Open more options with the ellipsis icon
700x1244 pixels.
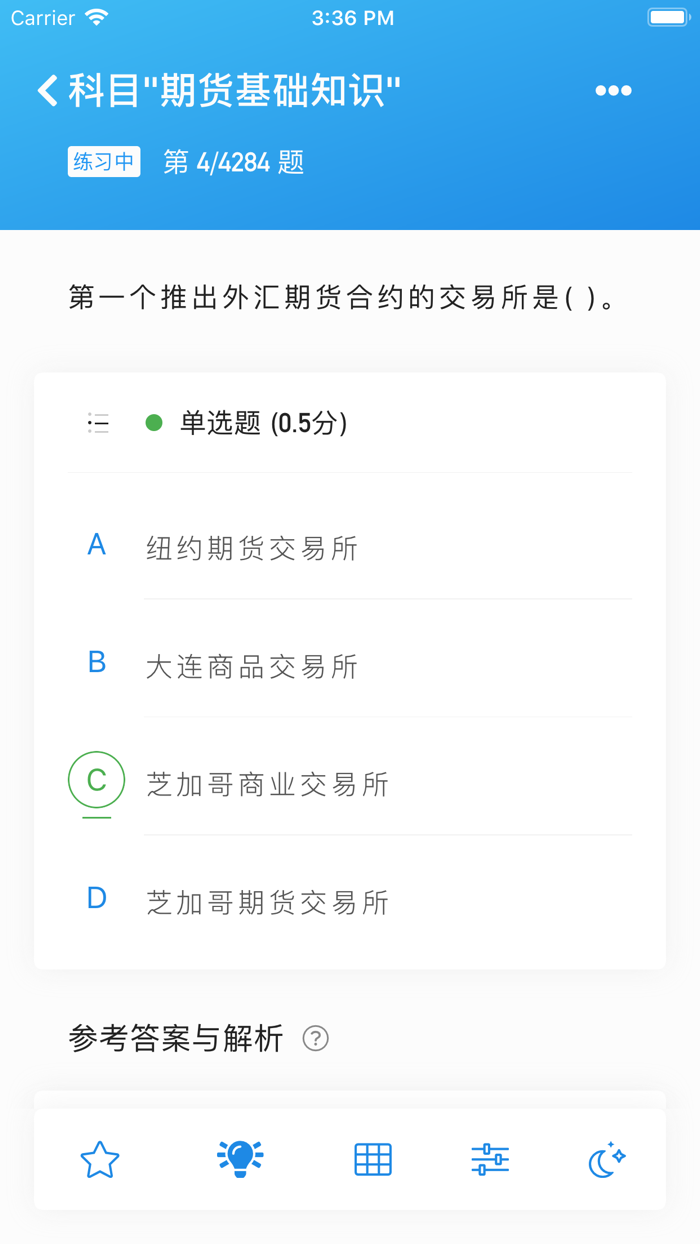click(x=612, y=91)
